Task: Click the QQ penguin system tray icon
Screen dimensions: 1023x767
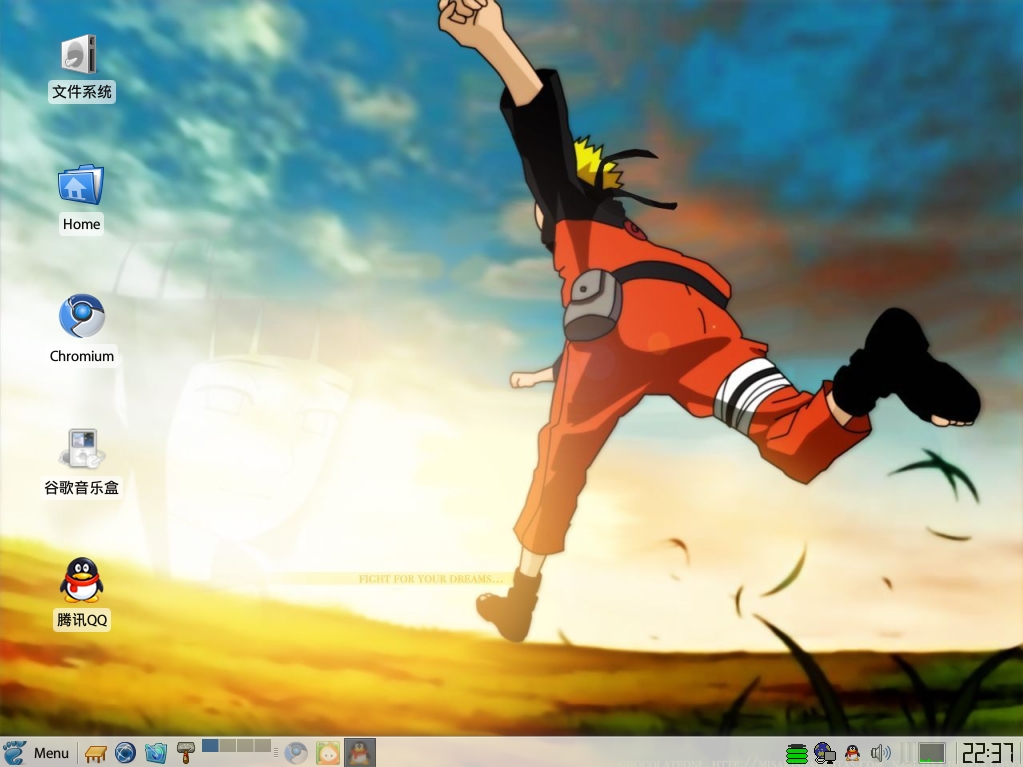Action: point(852,753)
